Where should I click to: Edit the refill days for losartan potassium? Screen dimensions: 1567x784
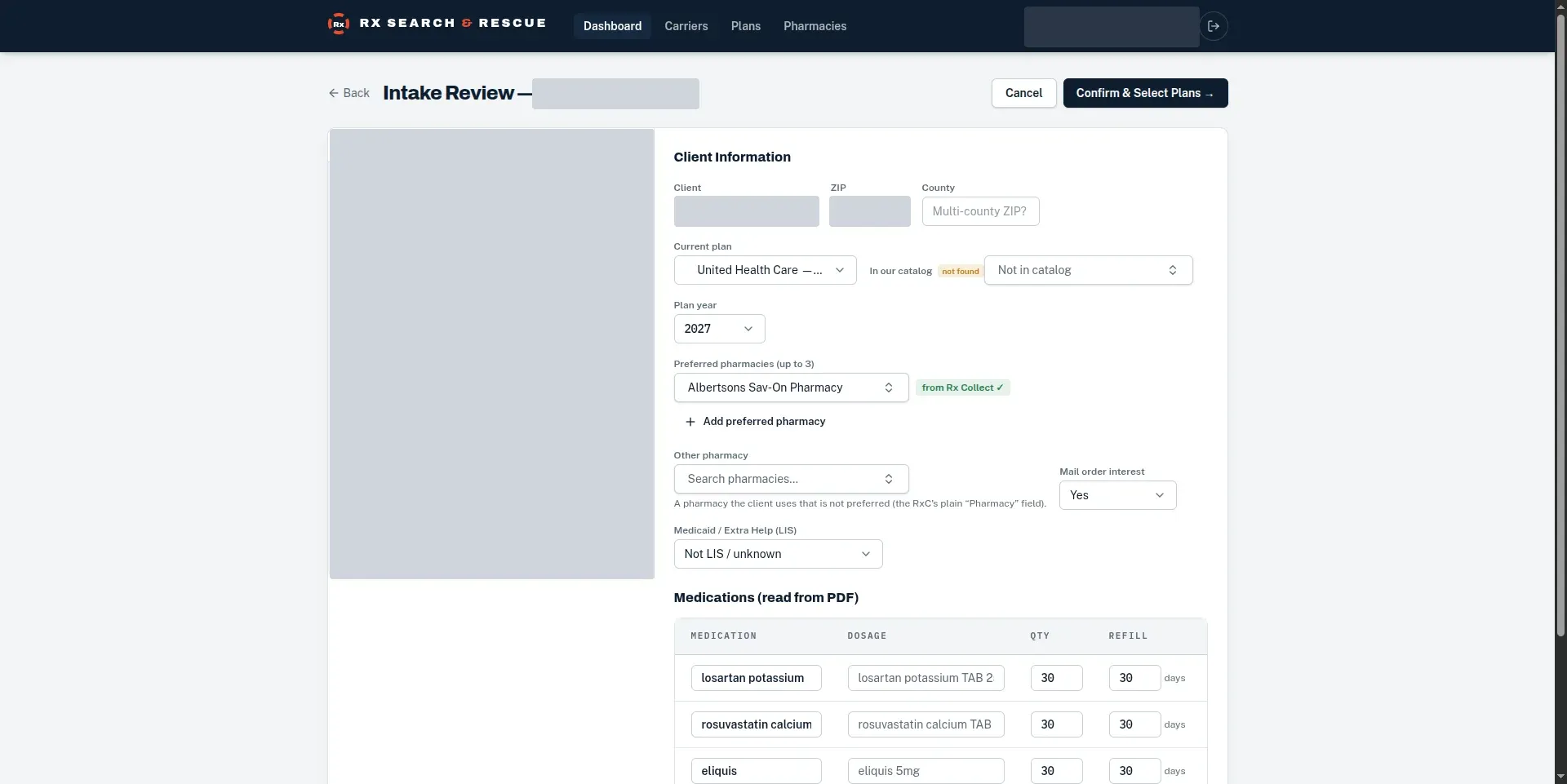point(1134,678)
